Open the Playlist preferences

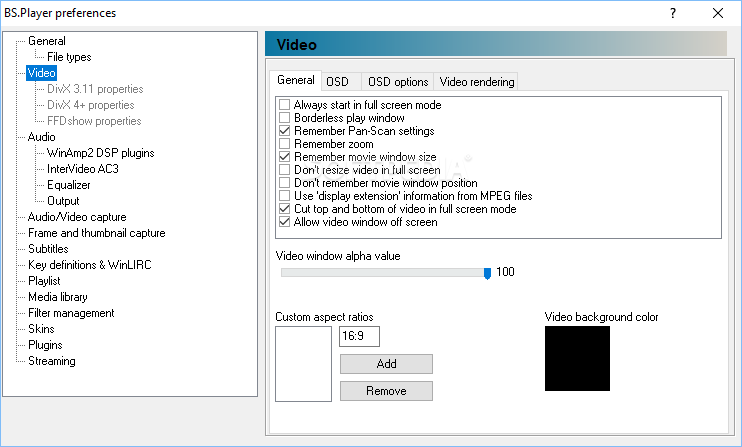pyautogui.click(x=44, y=281)
